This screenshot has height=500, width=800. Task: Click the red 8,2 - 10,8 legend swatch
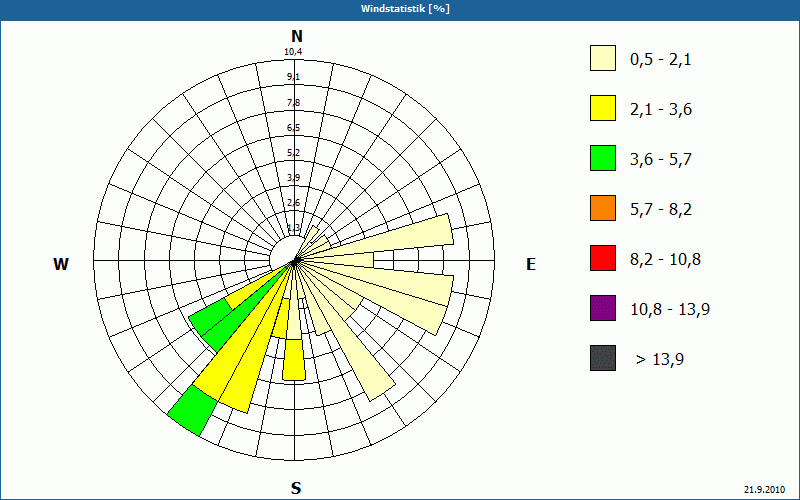[x=603, y=258]
